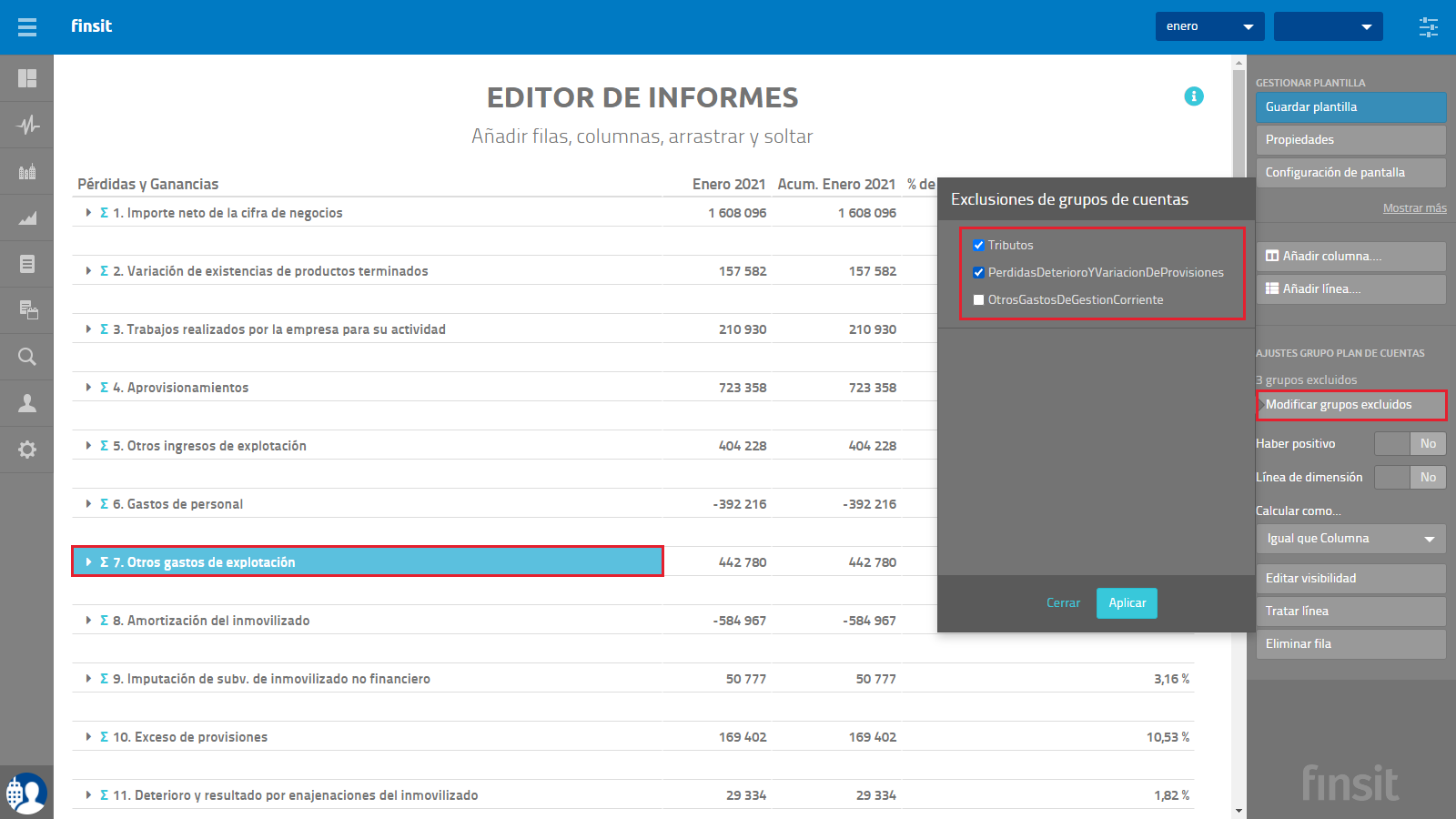Open the settings gear sidebar icon

(x=27, y=450)
